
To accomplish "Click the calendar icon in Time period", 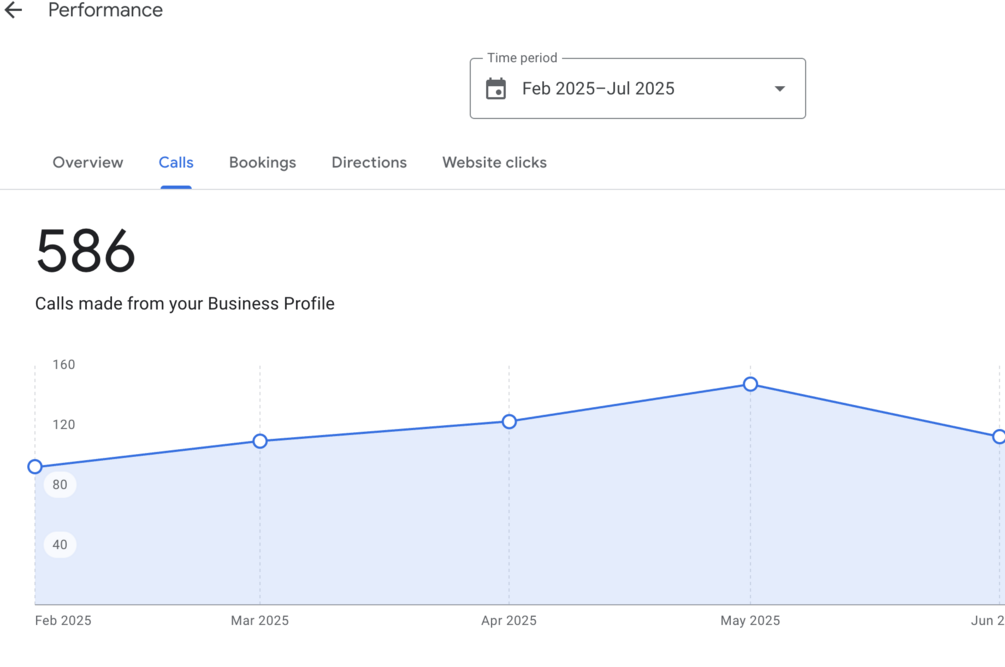I will point(496,89).
